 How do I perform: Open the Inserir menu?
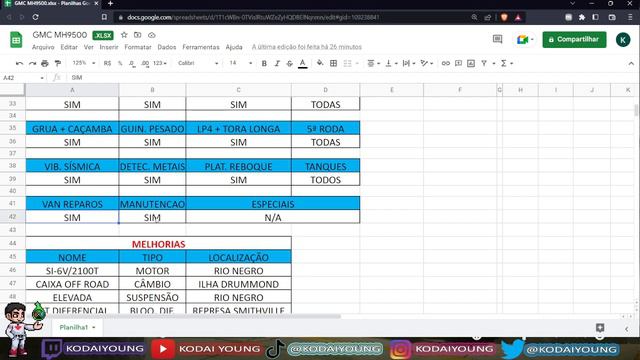[x=109, y=47]
